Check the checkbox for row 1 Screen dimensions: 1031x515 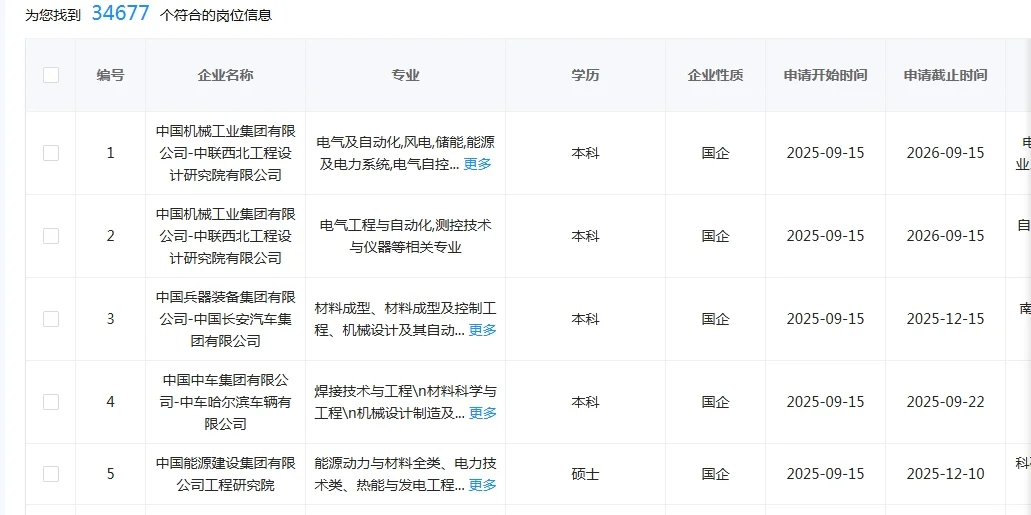coord(51,153)
